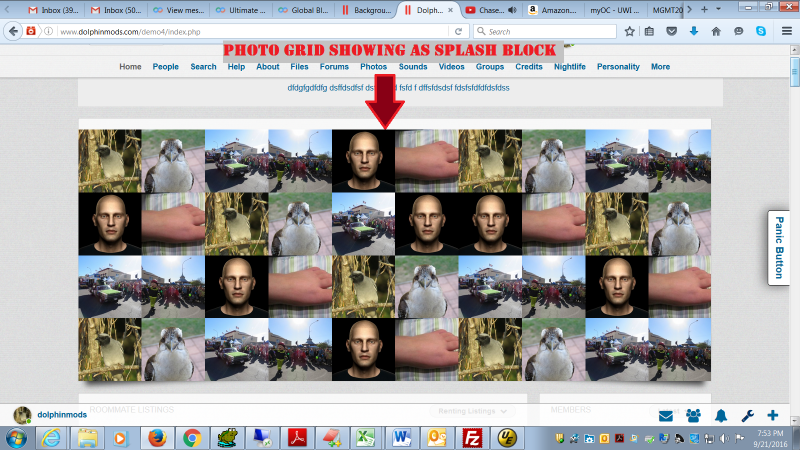This screenshot has height=450, width=800.
Task: Click the dfdgfgdfdfg description text line
Action: pyautogui.click(x=398, y=88)
